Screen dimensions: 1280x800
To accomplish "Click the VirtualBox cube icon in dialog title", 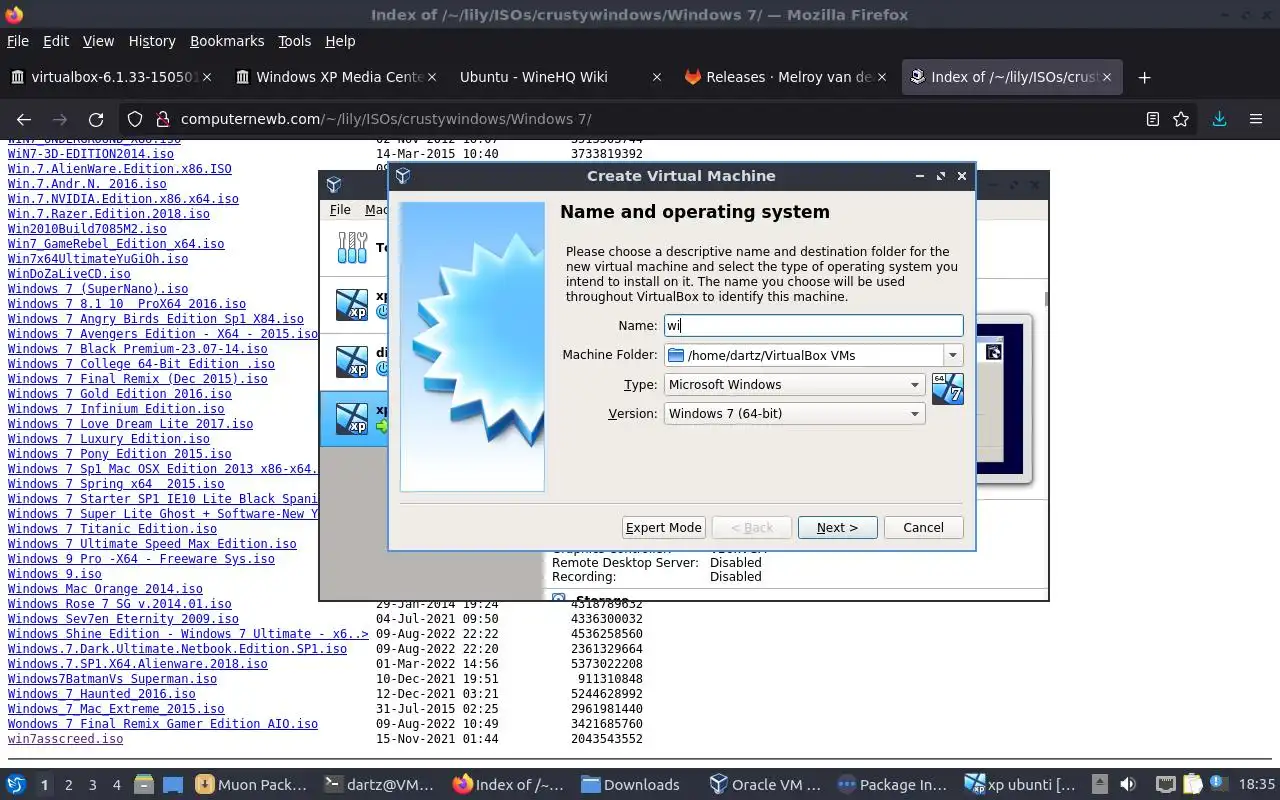I will tap(403, 176).
